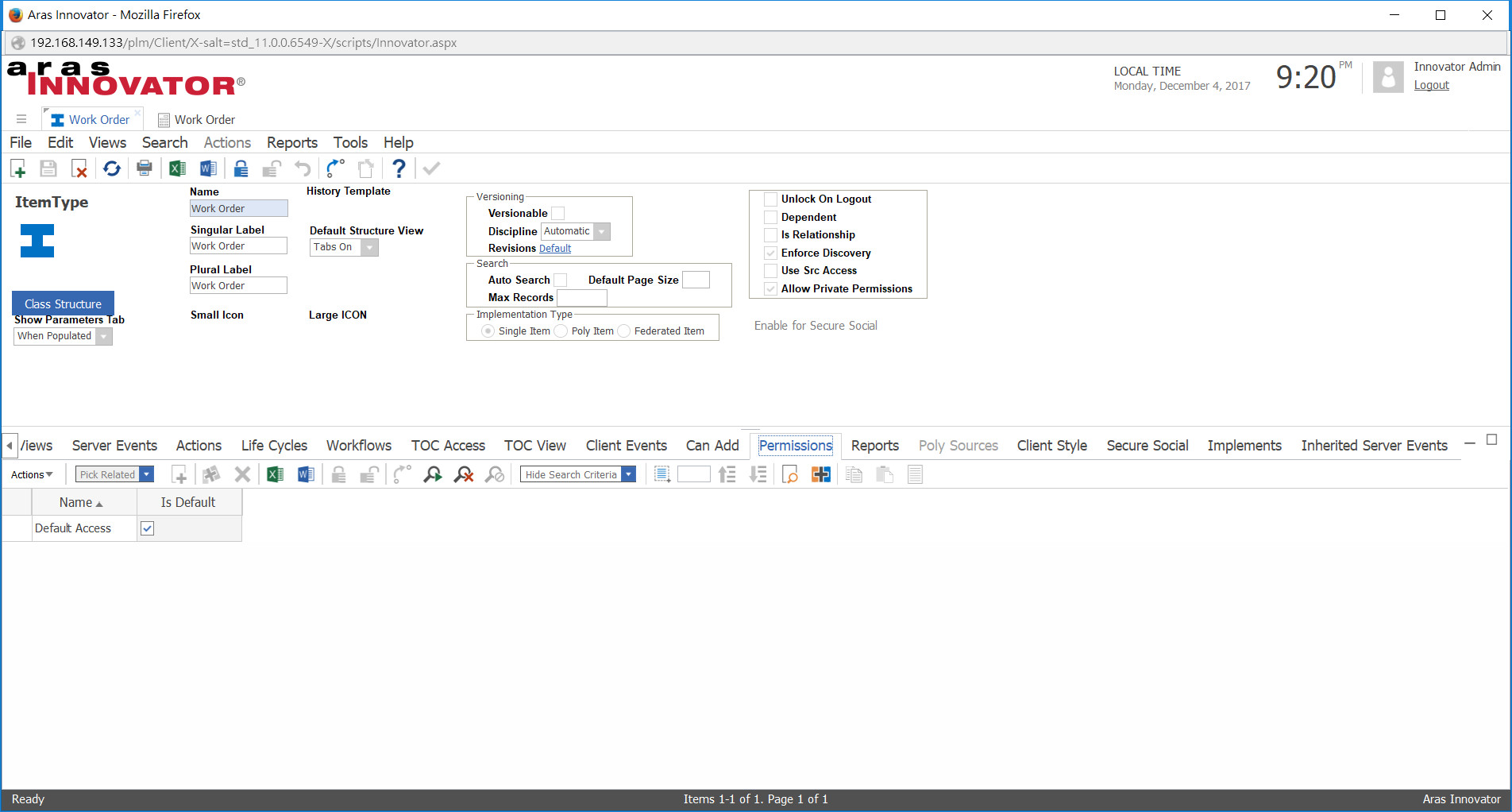1512x812 pixels.
Task: Export to Excel from main toolbar
Action: pyautogui.click(x=177, y=168)
